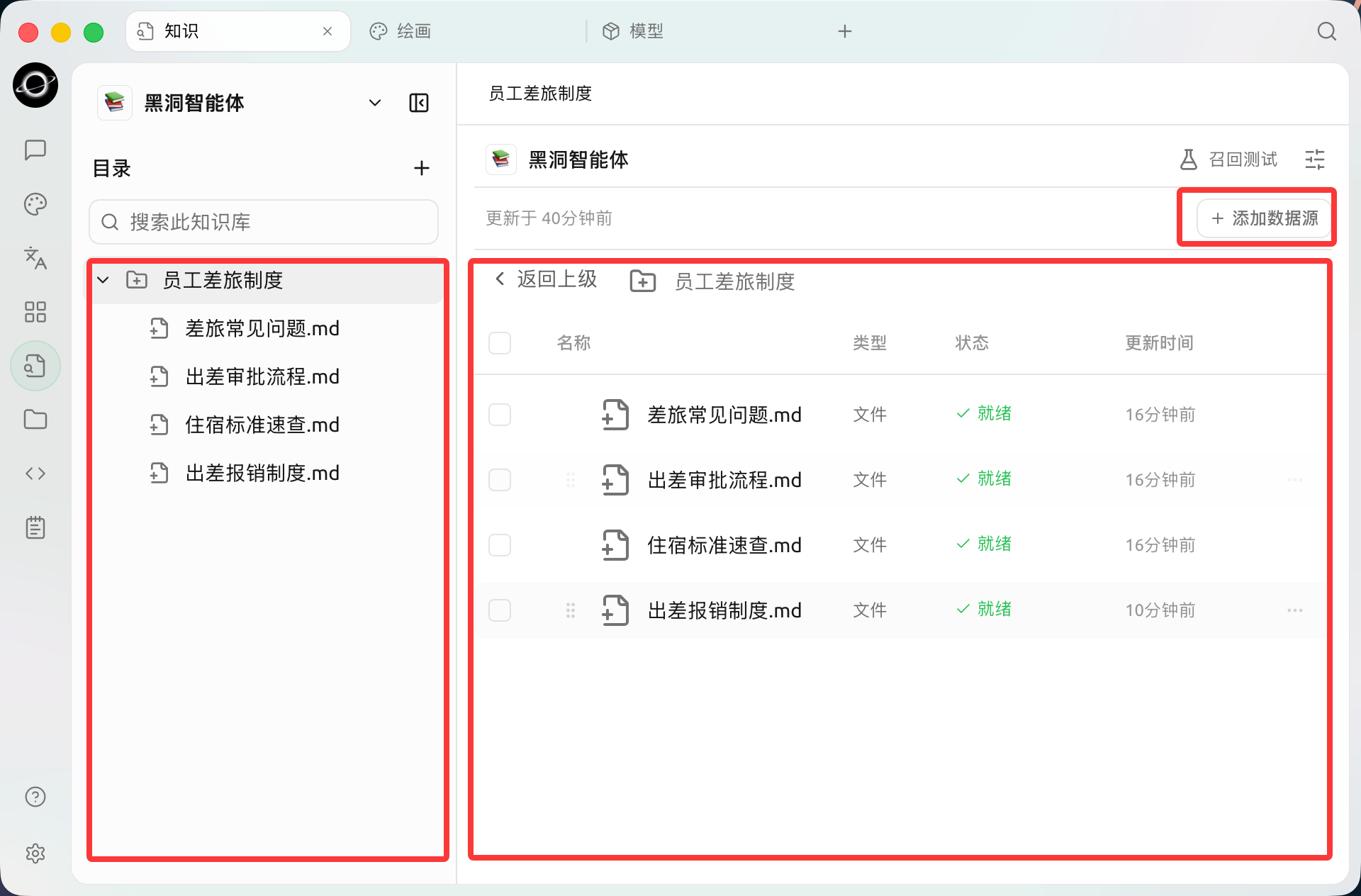This screenshot has width=1361, height=896.
Task: Switch to the 知识 tab
Action: tap(238, 31)
